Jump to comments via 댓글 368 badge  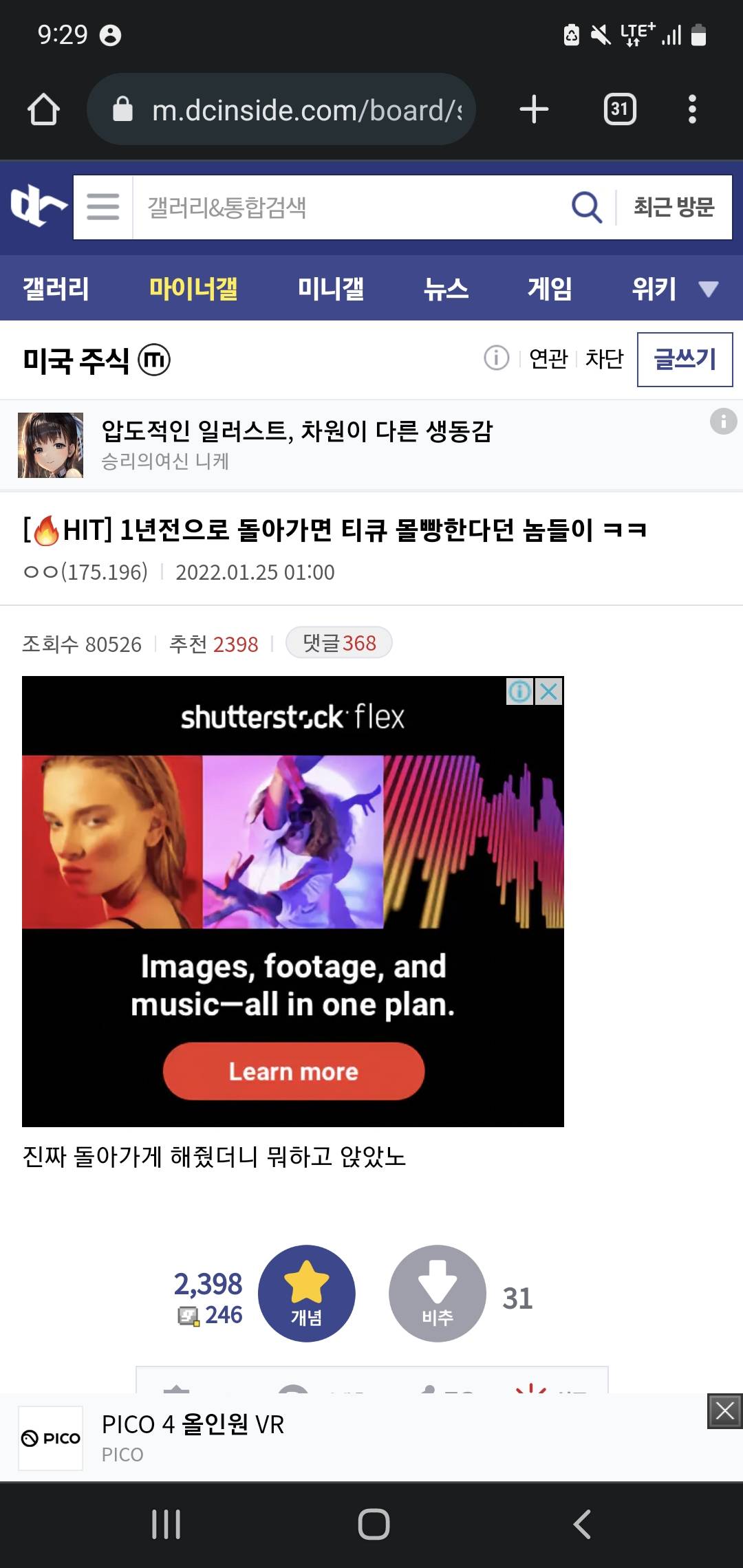coord(339,642)
